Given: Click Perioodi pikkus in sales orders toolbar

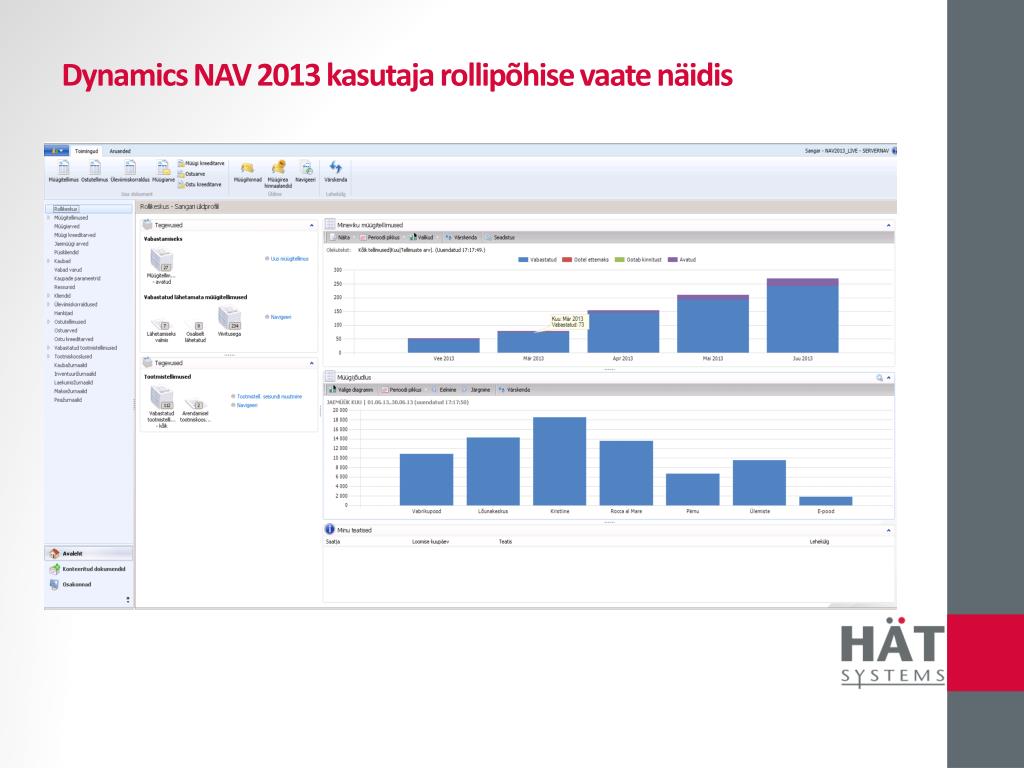Looking at the screenshot, I should [379, 238].
